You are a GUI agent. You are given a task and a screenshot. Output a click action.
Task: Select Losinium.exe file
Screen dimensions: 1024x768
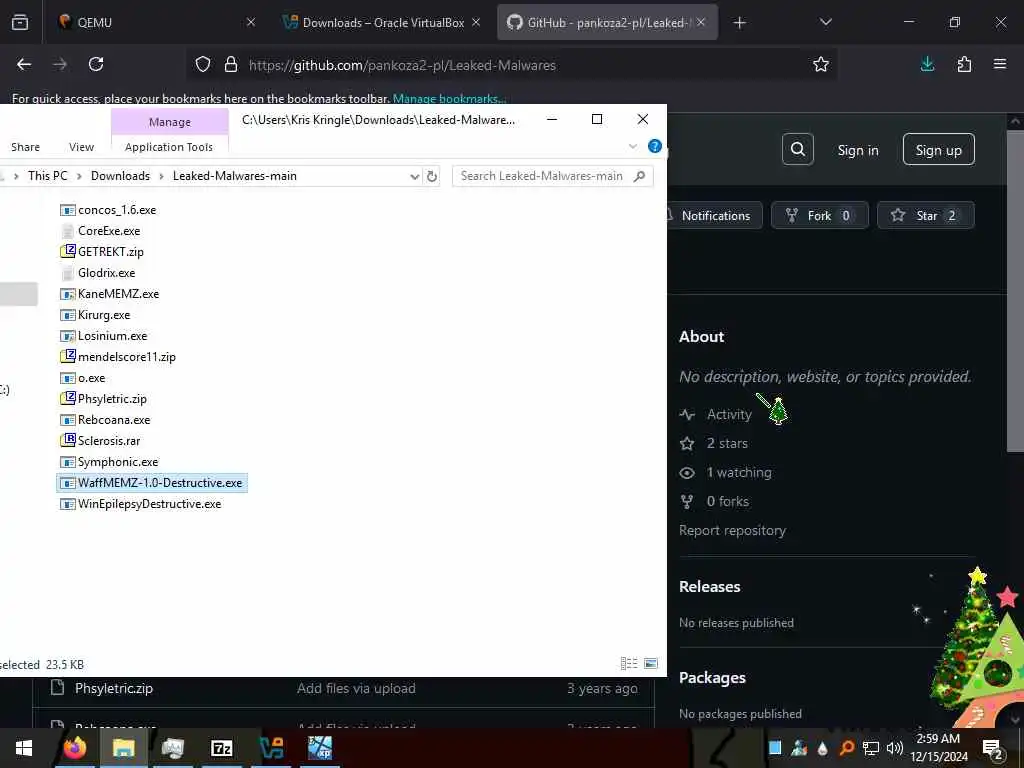coord(104,336)
